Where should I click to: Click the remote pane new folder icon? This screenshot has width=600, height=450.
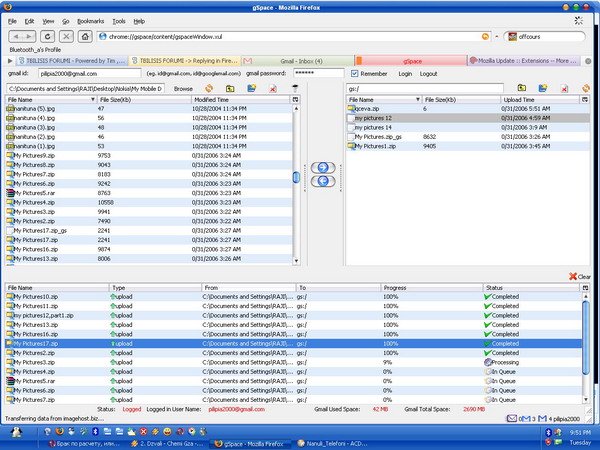pyautogui.click(x=544, y=88)
